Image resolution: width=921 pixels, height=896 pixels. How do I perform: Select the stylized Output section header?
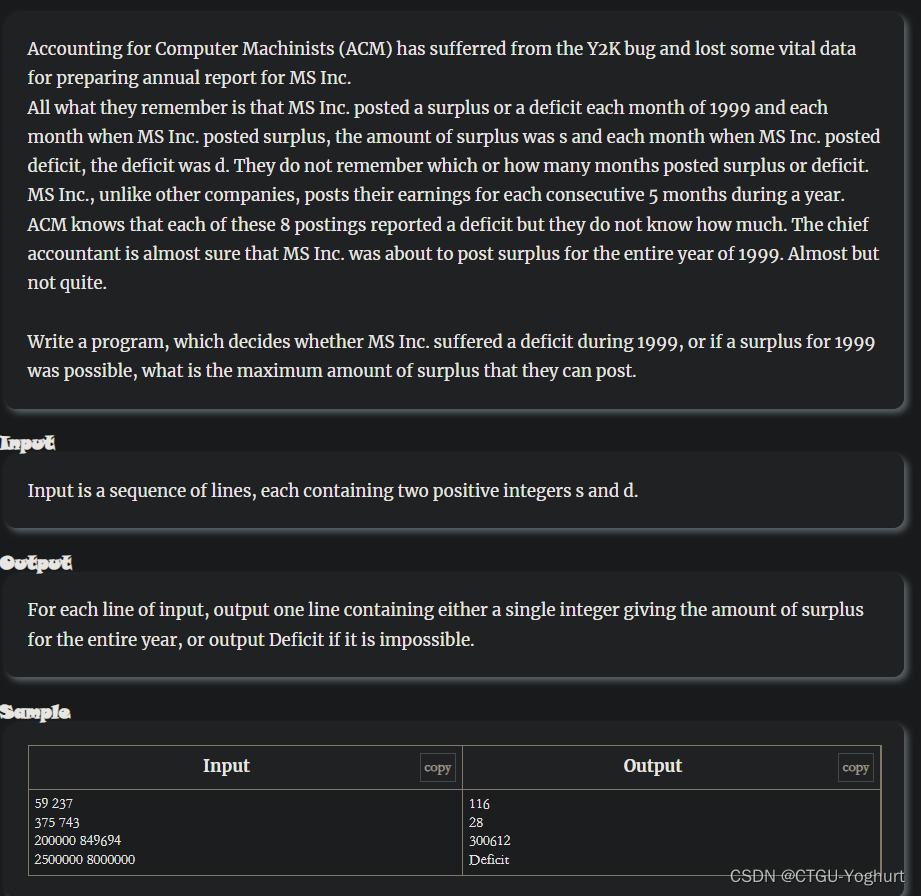[x=37, y=562]
